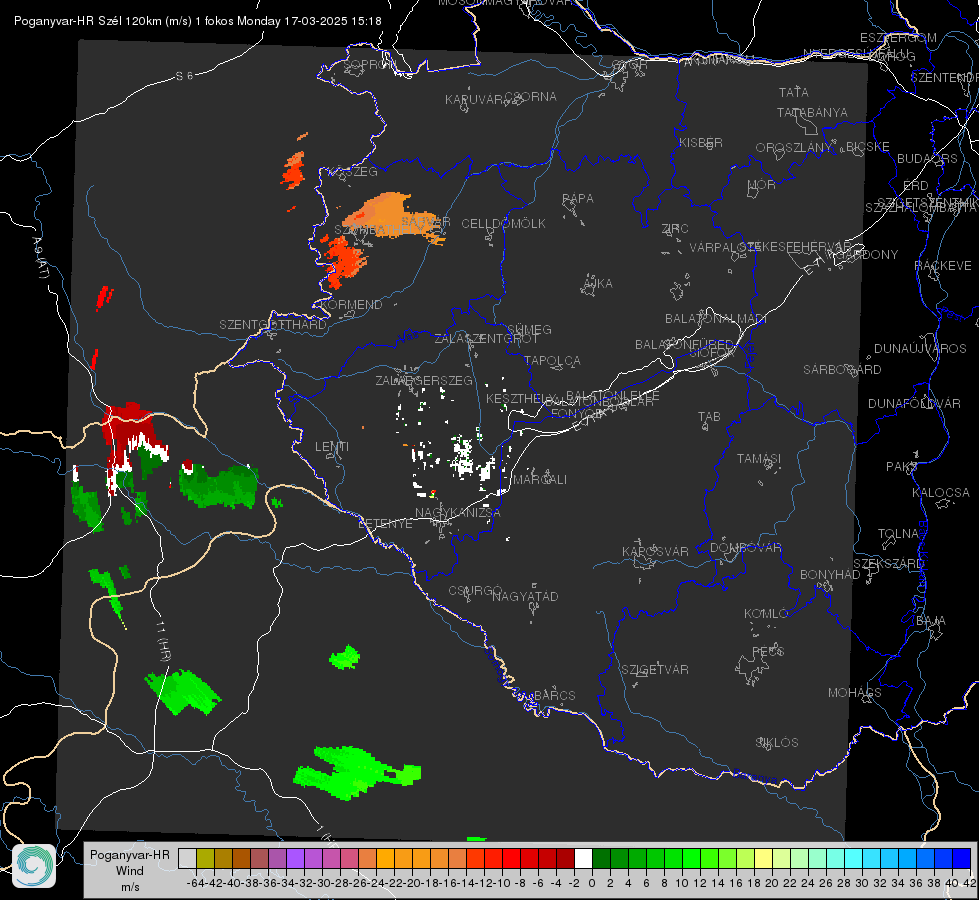Click the LETENYE city label

(385, 523)
